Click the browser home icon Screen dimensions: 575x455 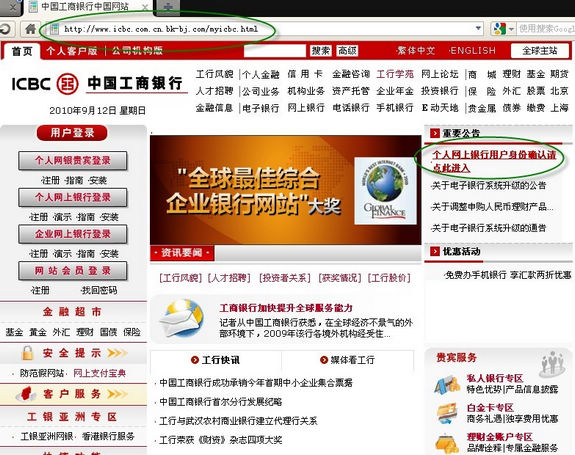tap(30, 29)
